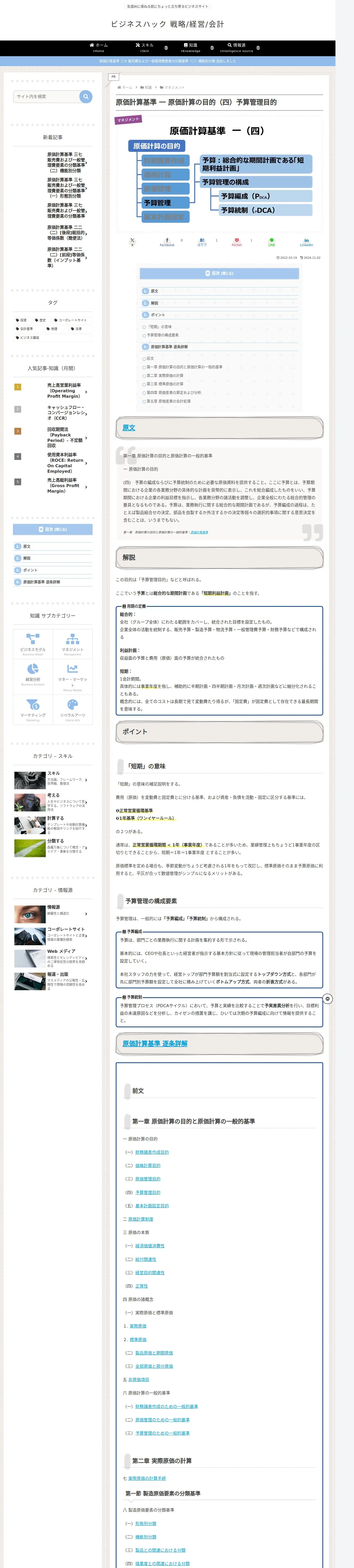Open the 経営分析 pie chart icon

tap(33, 669)
